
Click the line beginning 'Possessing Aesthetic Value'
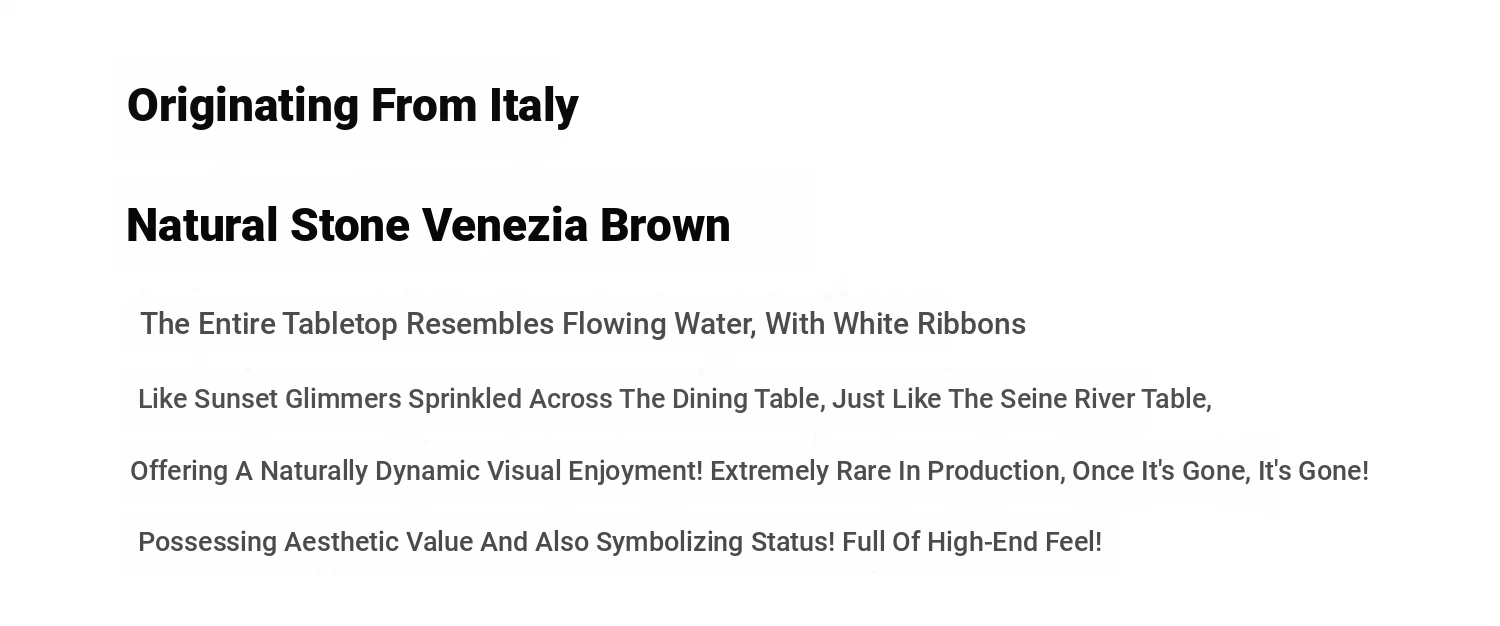click(620, 542)
